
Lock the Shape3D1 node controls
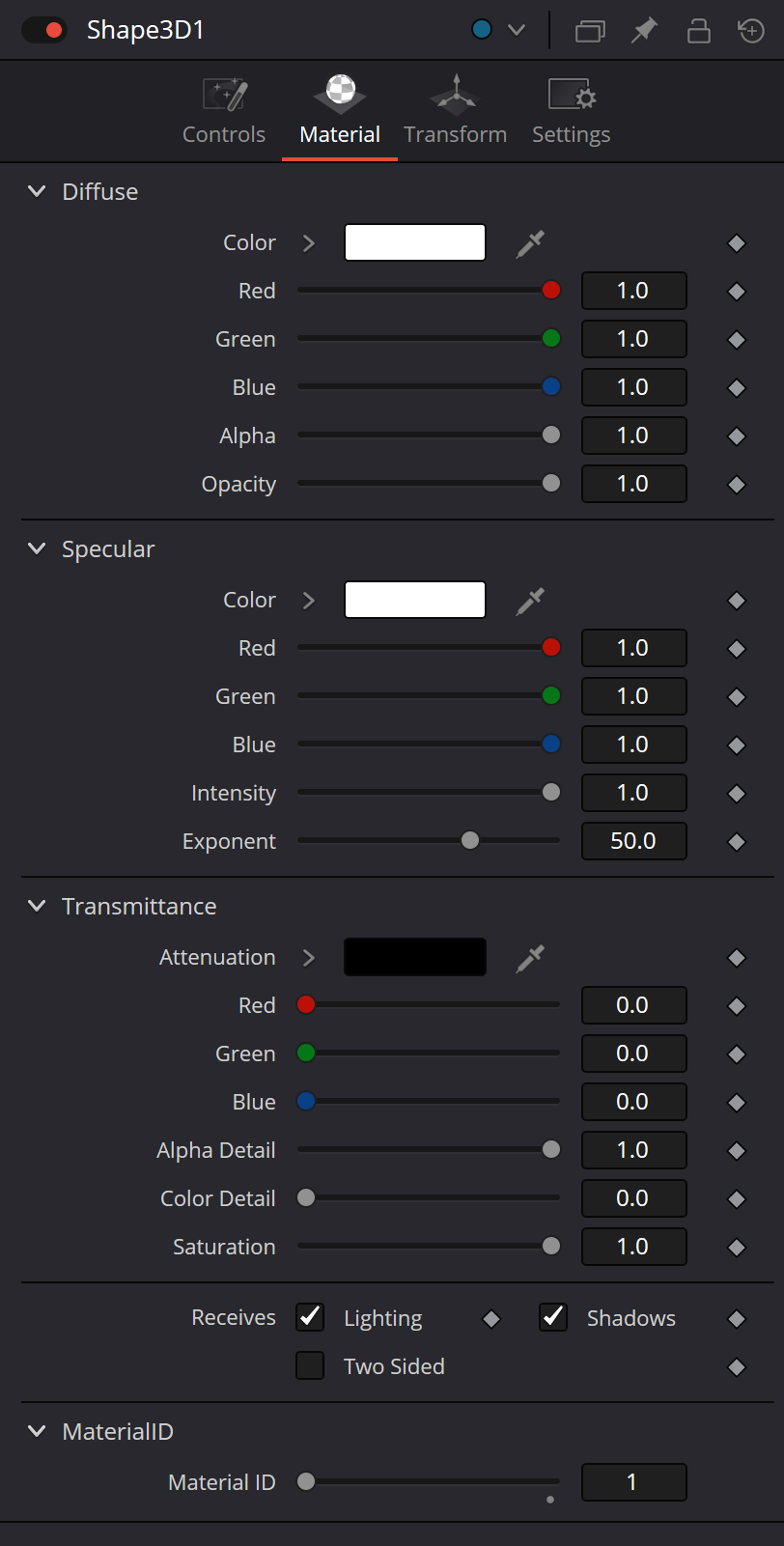click(698, 30)
